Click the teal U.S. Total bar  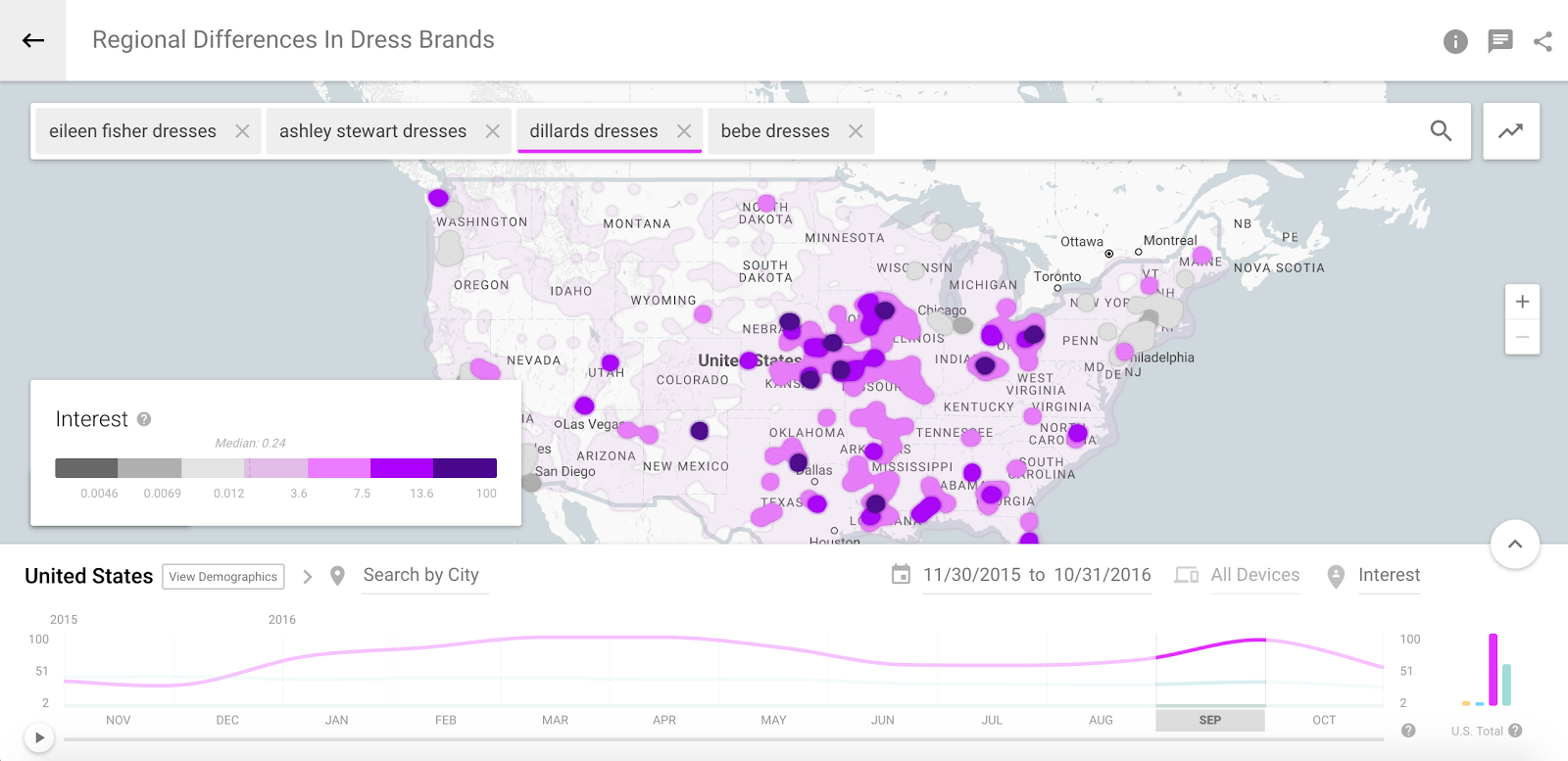click(1506, 685)
